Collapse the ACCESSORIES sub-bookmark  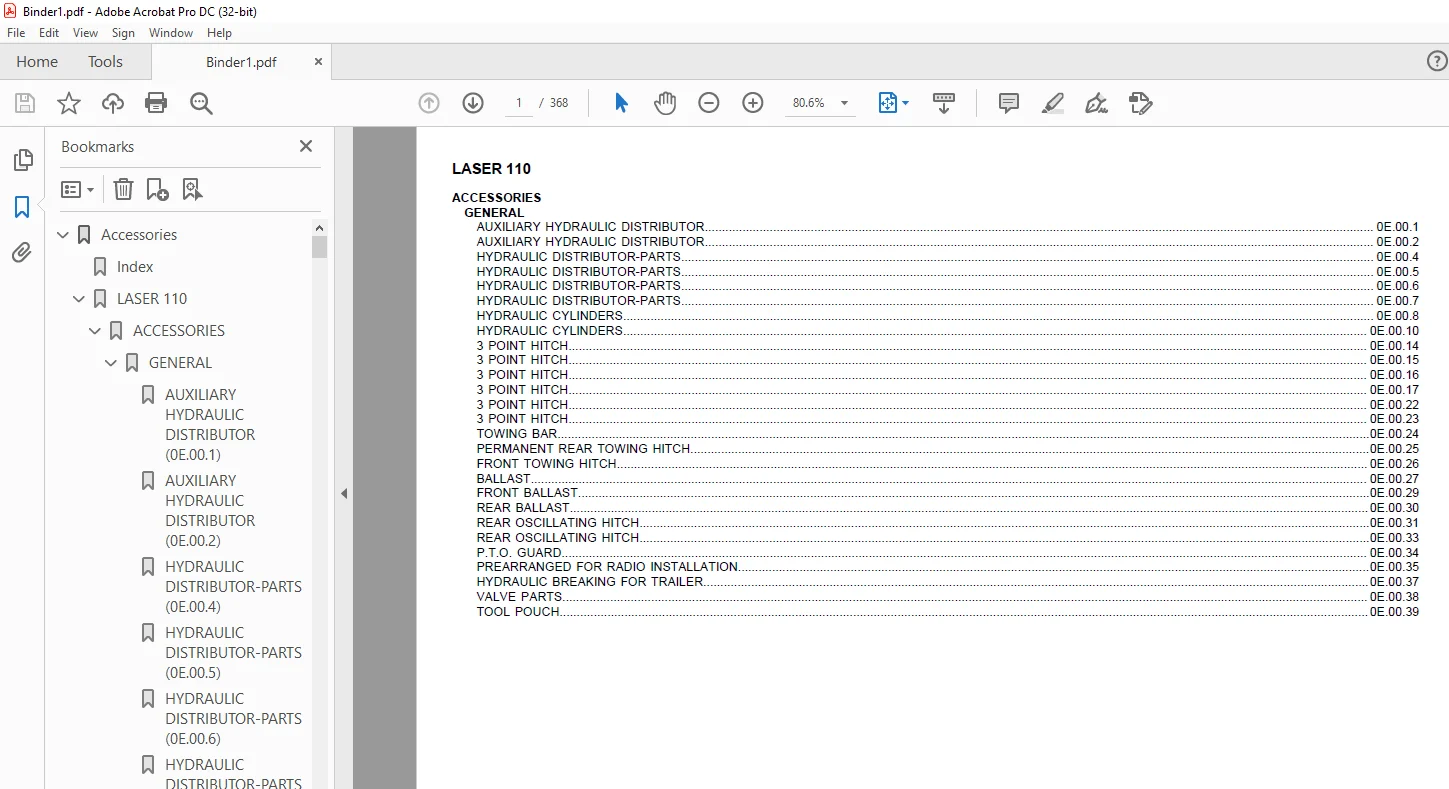click(x=96, y=331)
